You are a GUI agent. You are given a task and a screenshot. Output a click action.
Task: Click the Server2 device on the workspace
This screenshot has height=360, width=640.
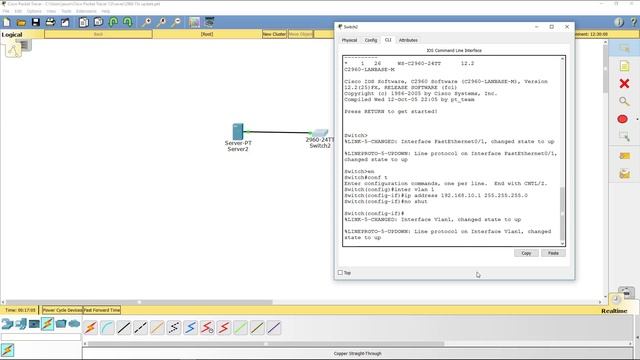coord(238,132)
